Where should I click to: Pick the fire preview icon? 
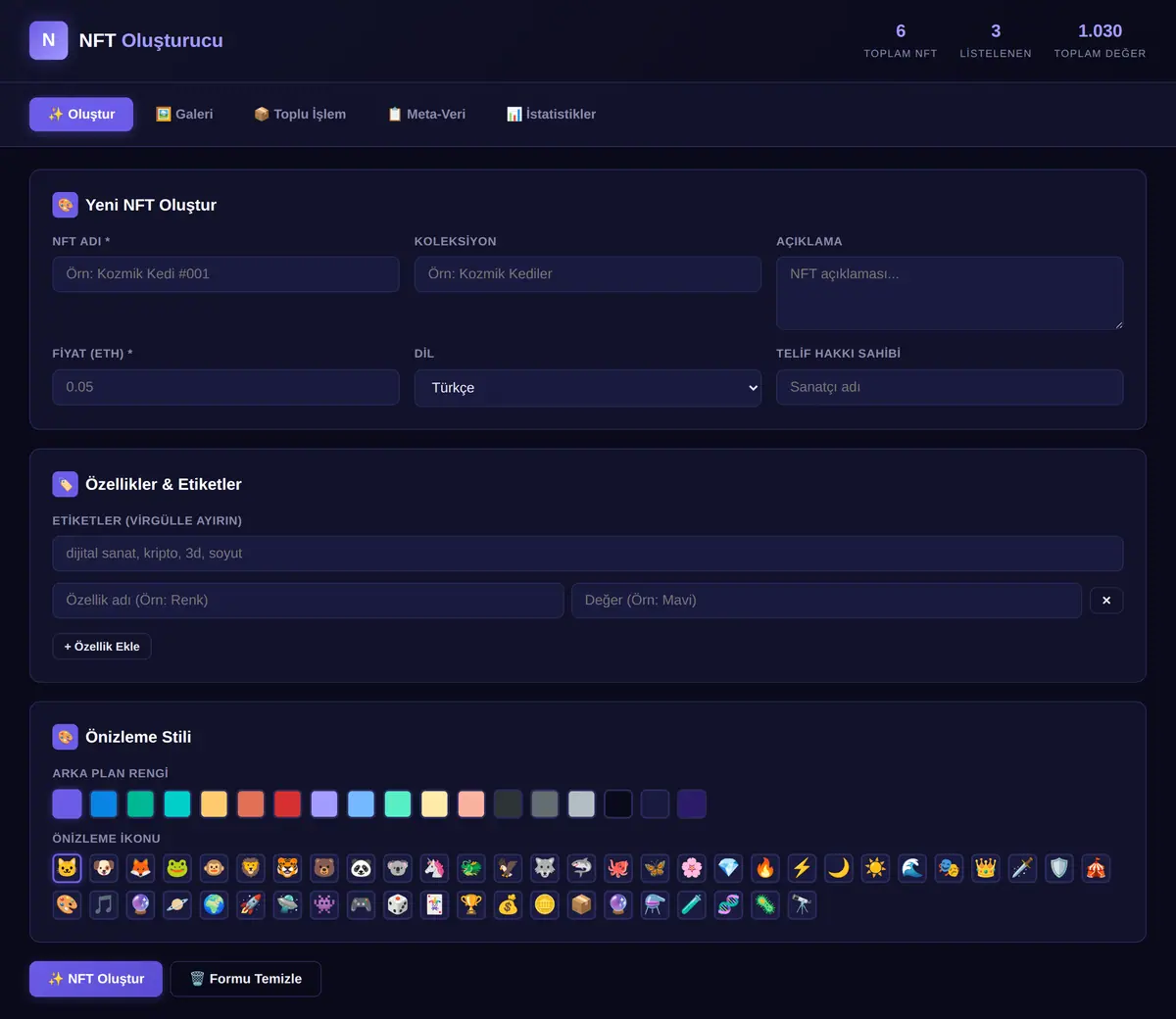(x=765, y=868)
